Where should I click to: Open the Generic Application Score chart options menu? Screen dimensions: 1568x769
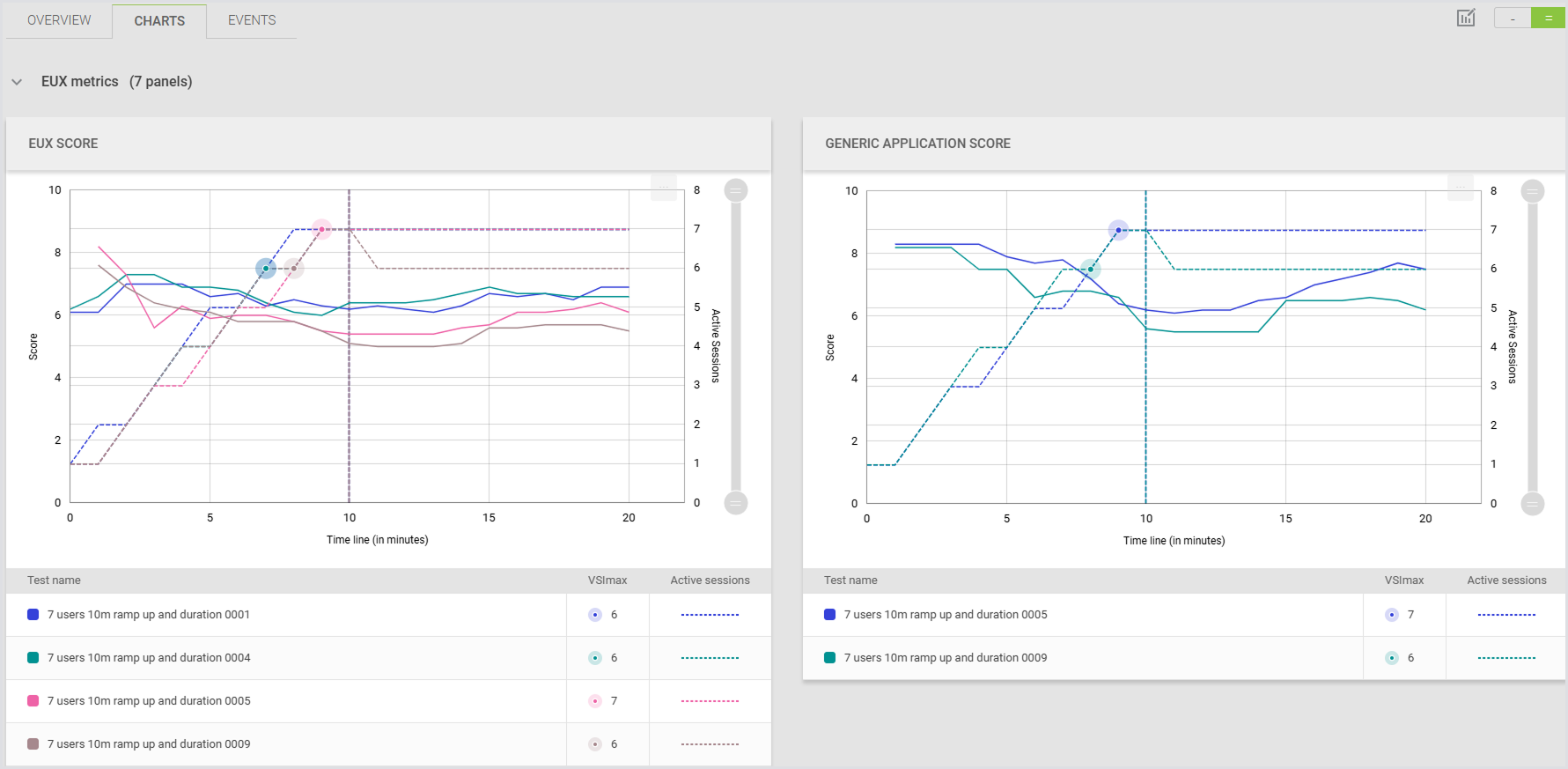pos(1461,188)
